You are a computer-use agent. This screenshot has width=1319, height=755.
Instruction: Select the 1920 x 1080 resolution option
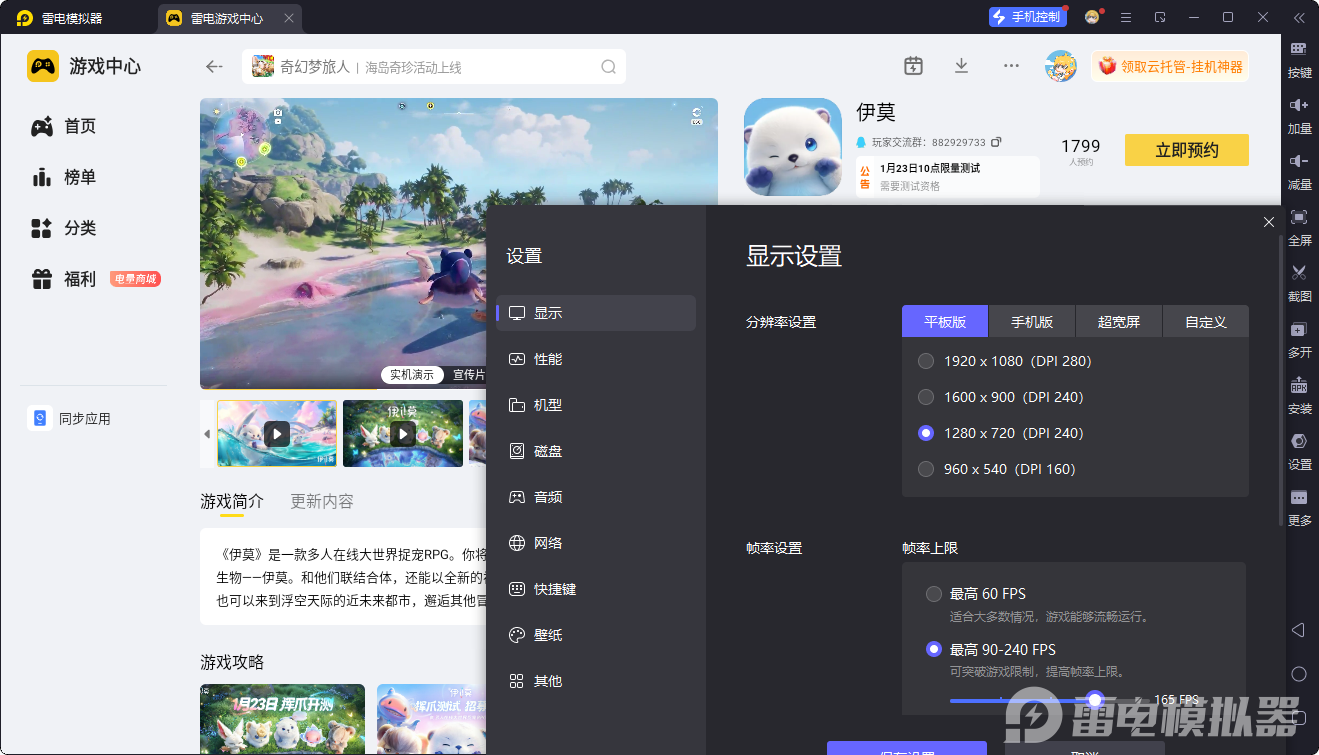(926, 361)
